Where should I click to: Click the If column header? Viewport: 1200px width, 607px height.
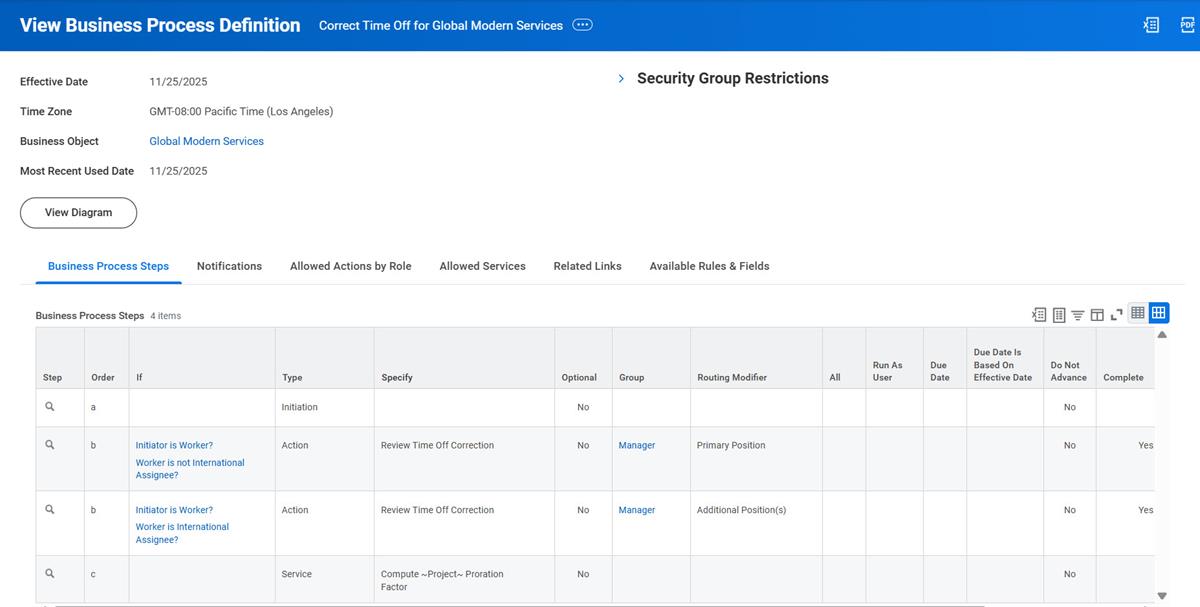point(202,358)
